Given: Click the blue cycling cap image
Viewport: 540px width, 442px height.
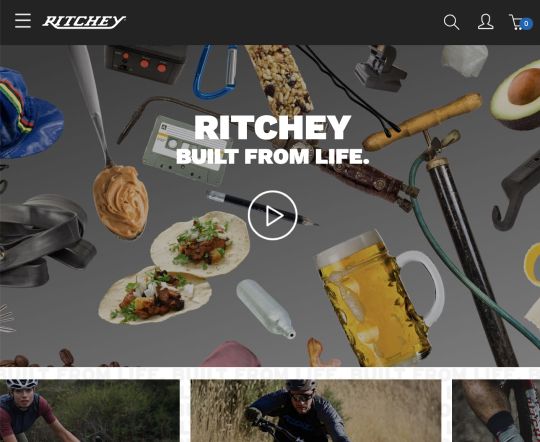Looking at the screenshot, I should tap(29, 114).
